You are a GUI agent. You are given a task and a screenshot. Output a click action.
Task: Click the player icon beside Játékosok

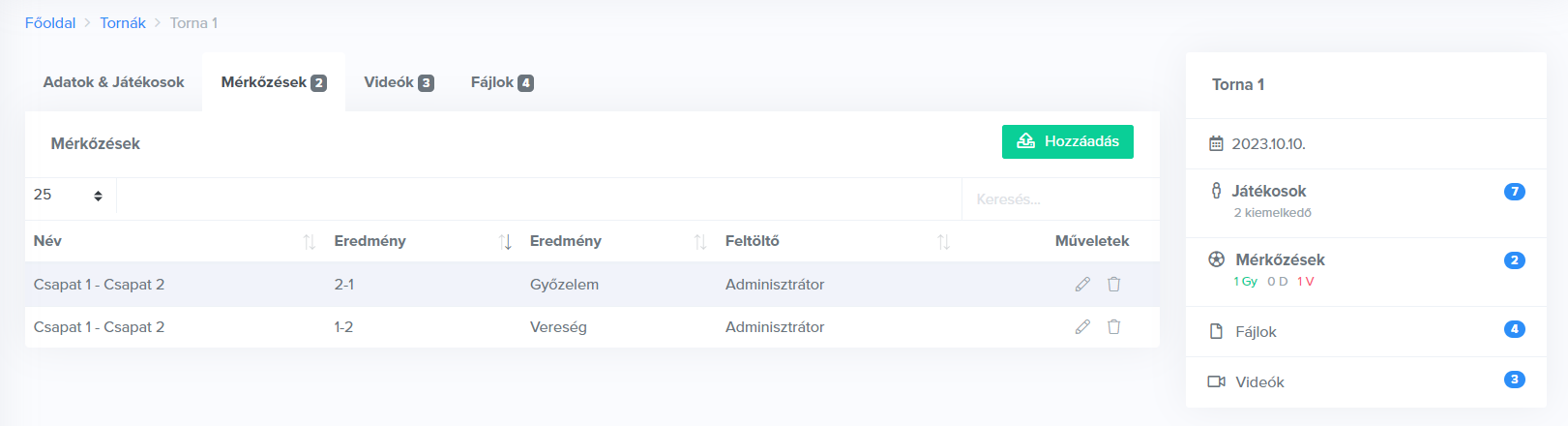pos(1217,191)
